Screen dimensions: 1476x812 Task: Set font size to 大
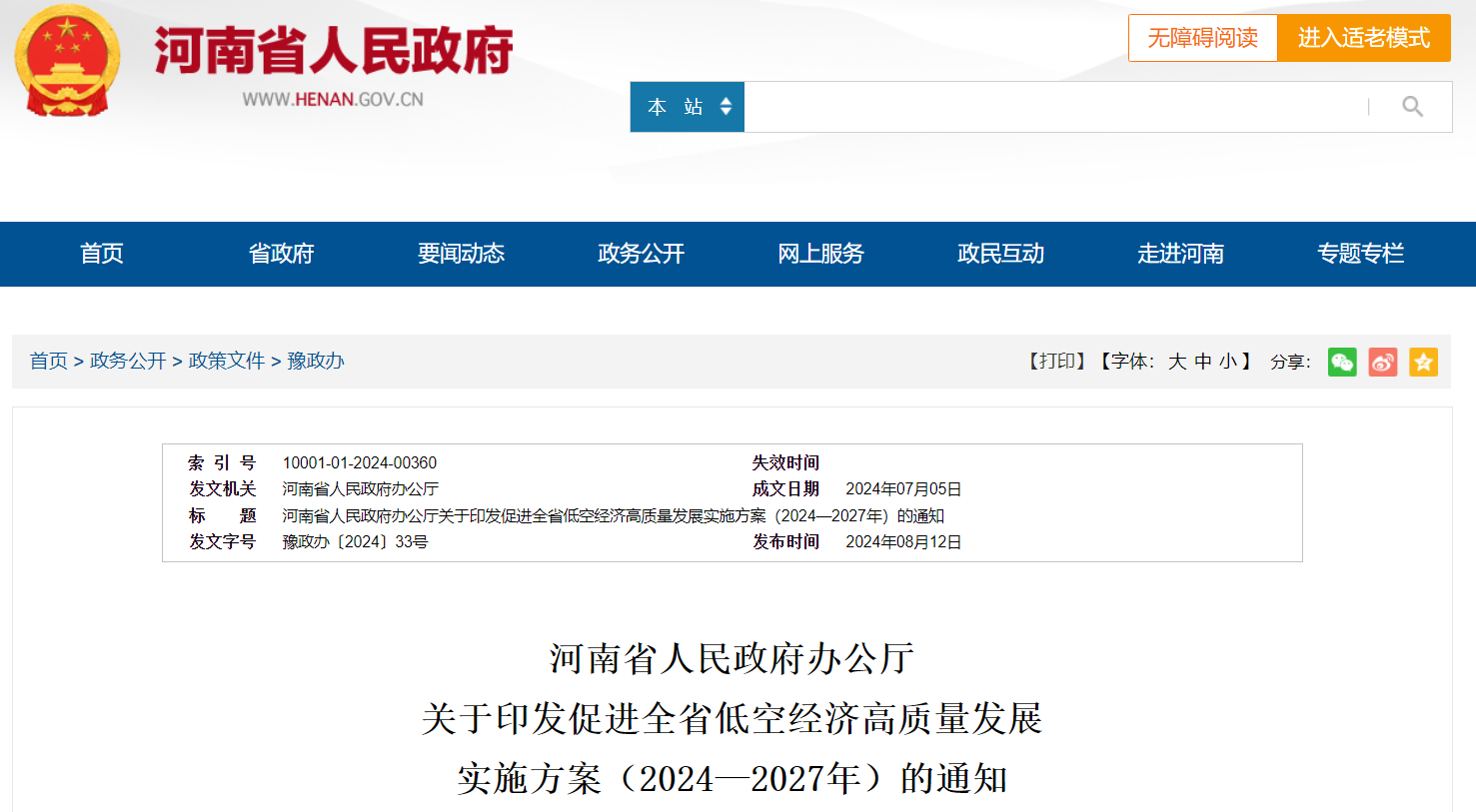click(x=1177, y=362)
